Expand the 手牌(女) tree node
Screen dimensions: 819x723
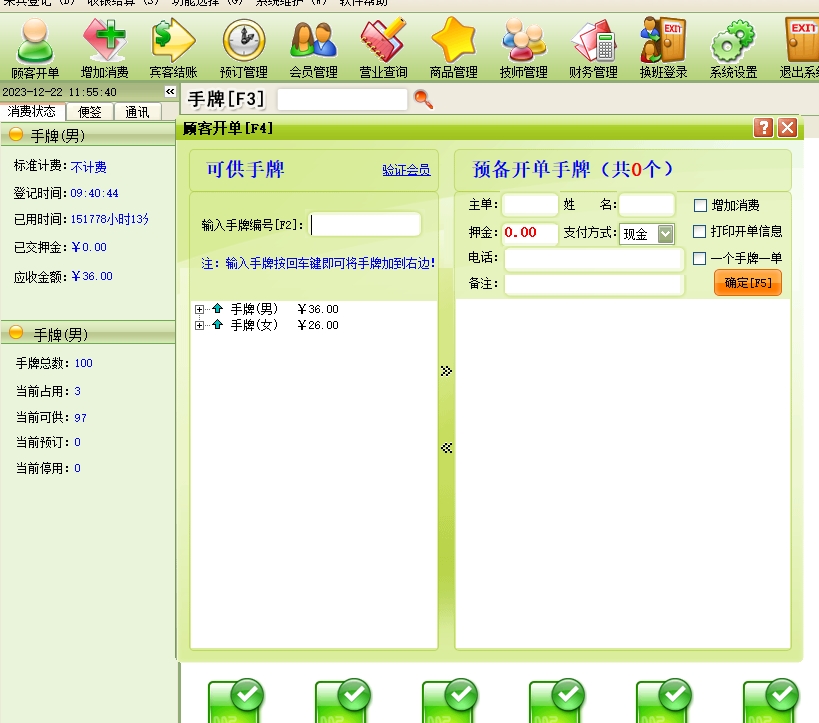(x=200, y=326)
